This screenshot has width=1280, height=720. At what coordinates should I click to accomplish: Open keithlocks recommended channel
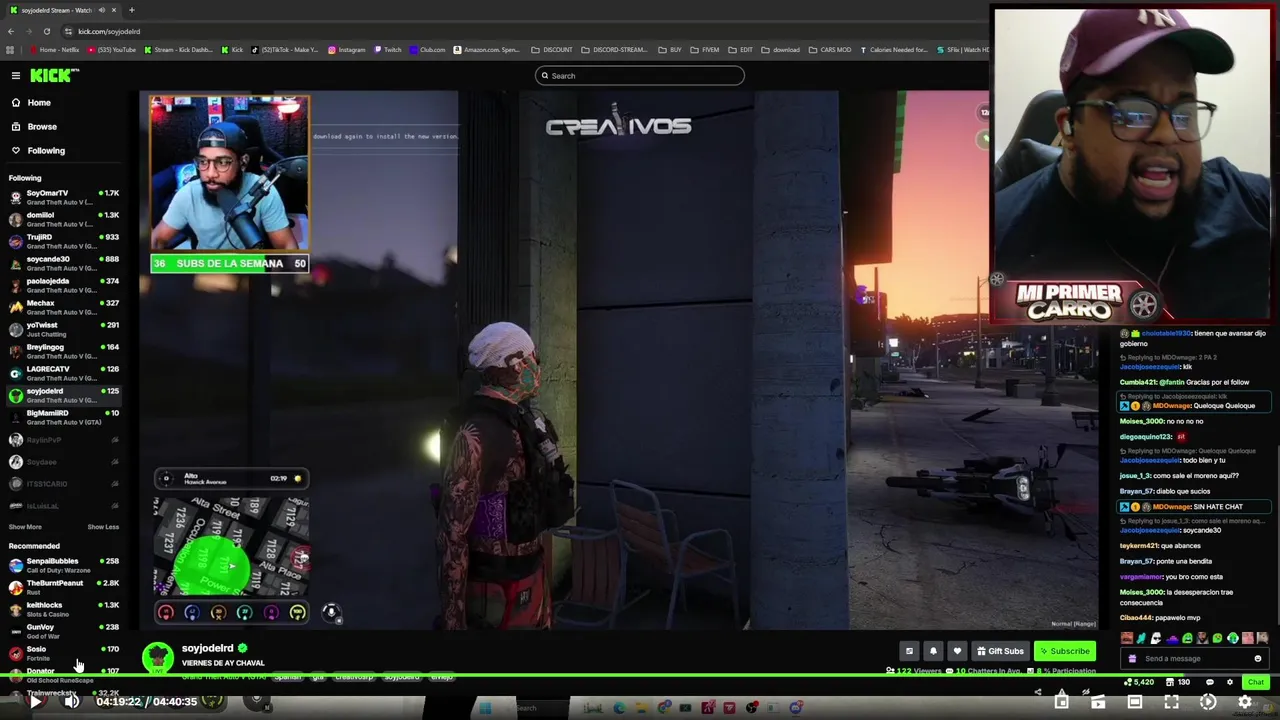point(63,609)
